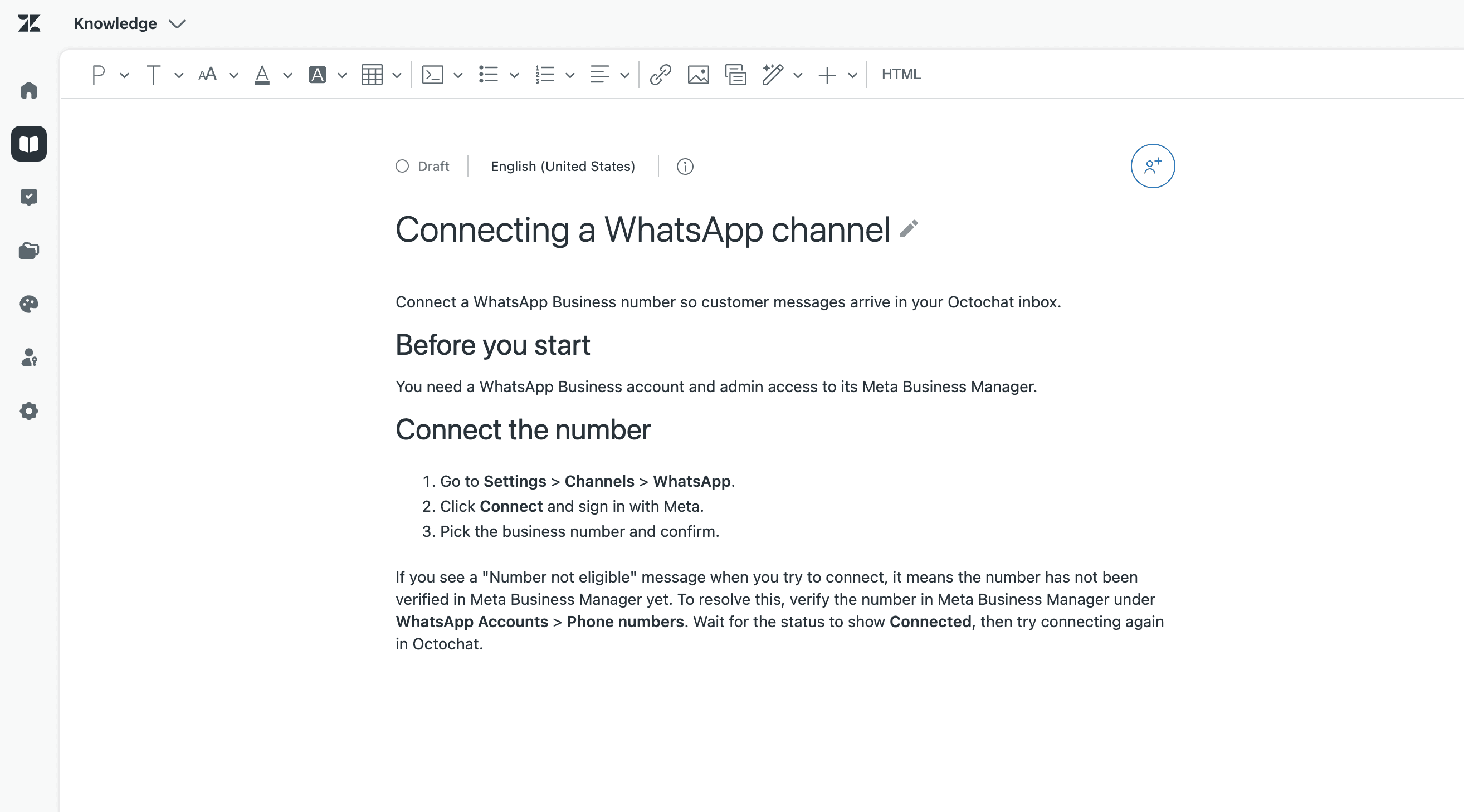
Task: Expand the font size dropdown arrow
Action: pos(233,75)
